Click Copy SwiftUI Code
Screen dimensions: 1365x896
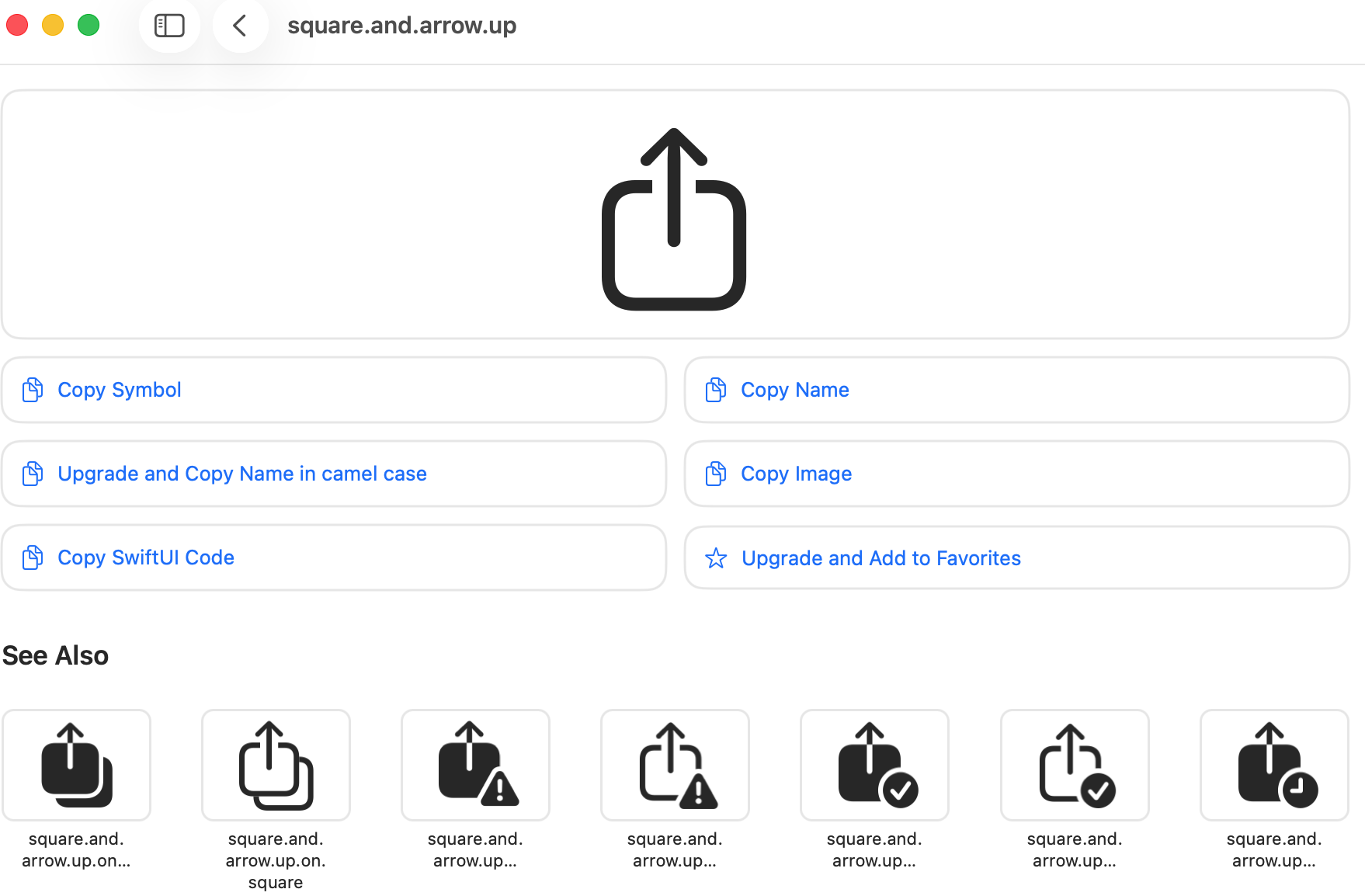[334, 557]
